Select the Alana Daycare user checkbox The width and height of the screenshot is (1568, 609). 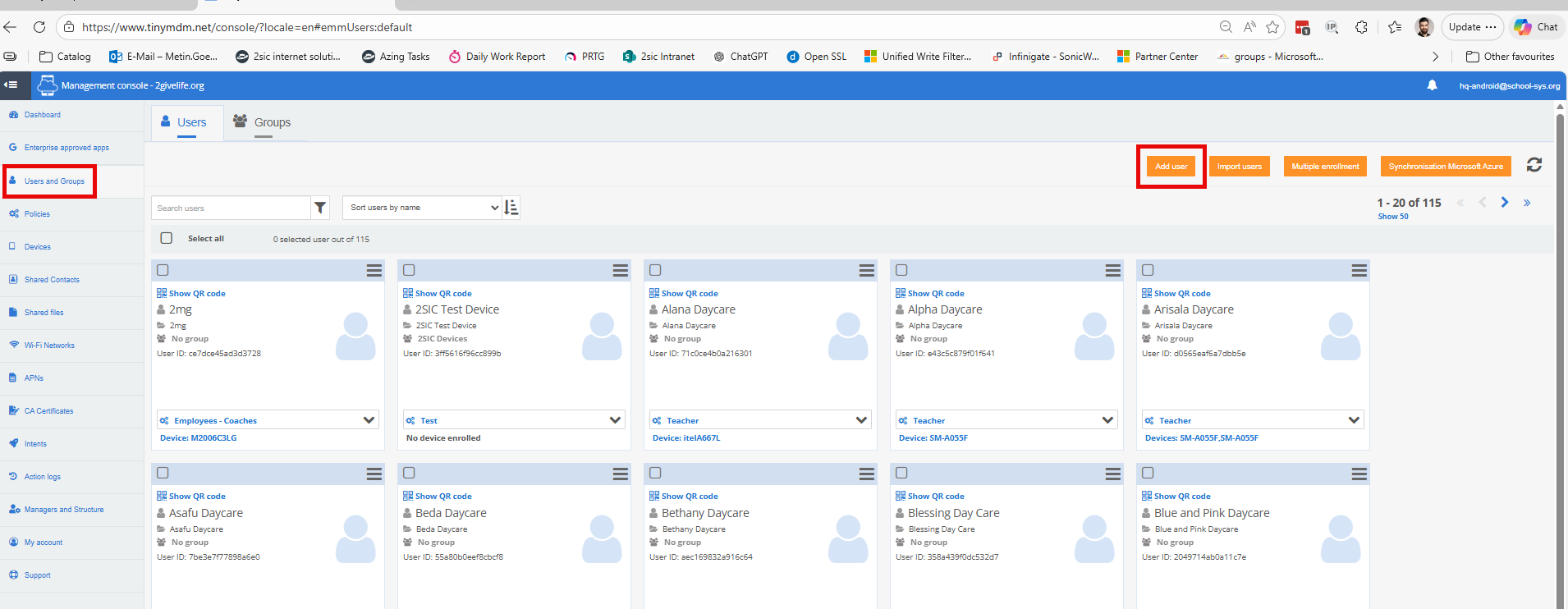click(x=655, y=270)
